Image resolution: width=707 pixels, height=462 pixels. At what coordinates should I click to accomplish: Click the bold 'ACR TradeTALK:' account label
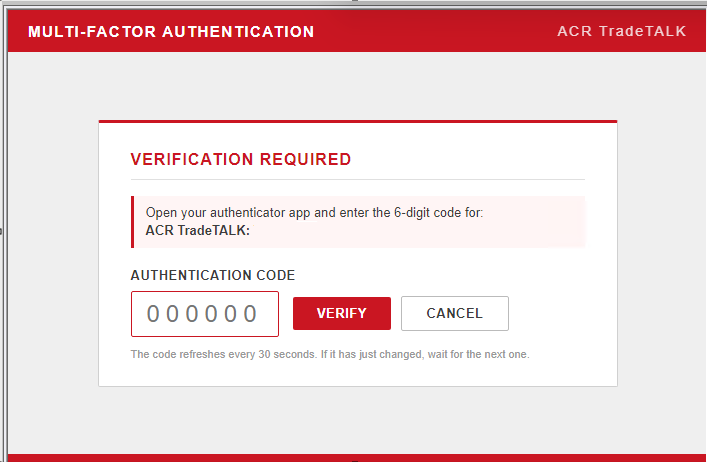coord(197,230)
